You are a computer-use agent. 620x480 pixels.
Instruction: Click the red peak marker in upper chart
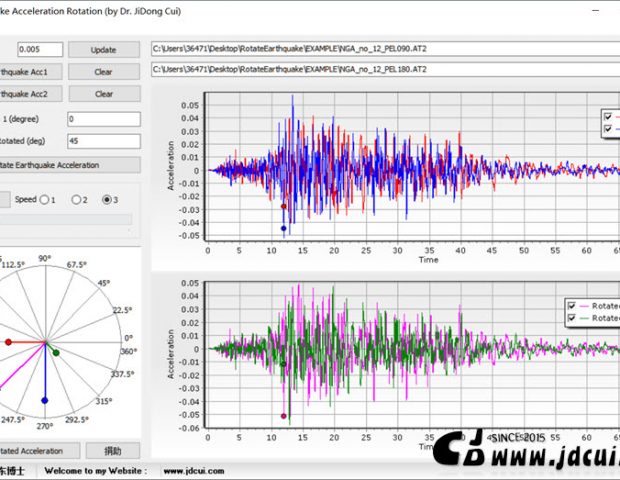pyautogui.click(x=284, y=206)
